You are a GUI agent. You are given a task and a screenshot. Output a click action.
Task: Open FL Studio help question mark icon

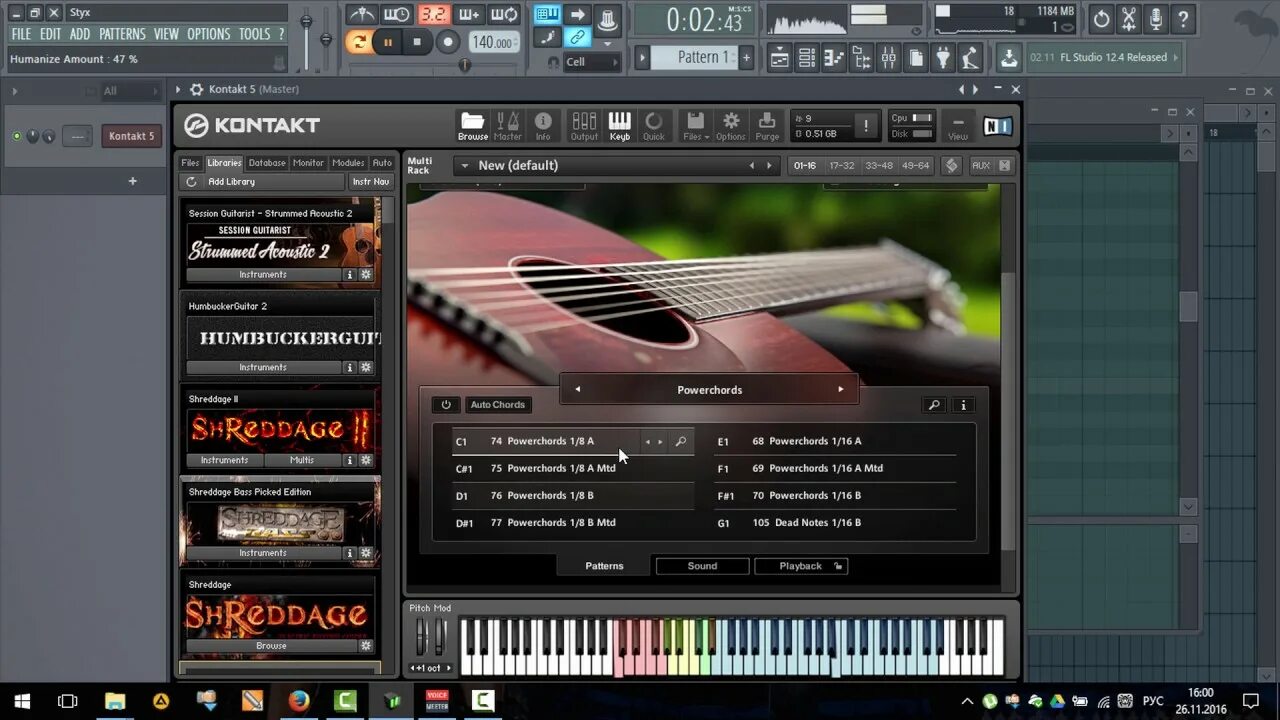(1183, 18)
